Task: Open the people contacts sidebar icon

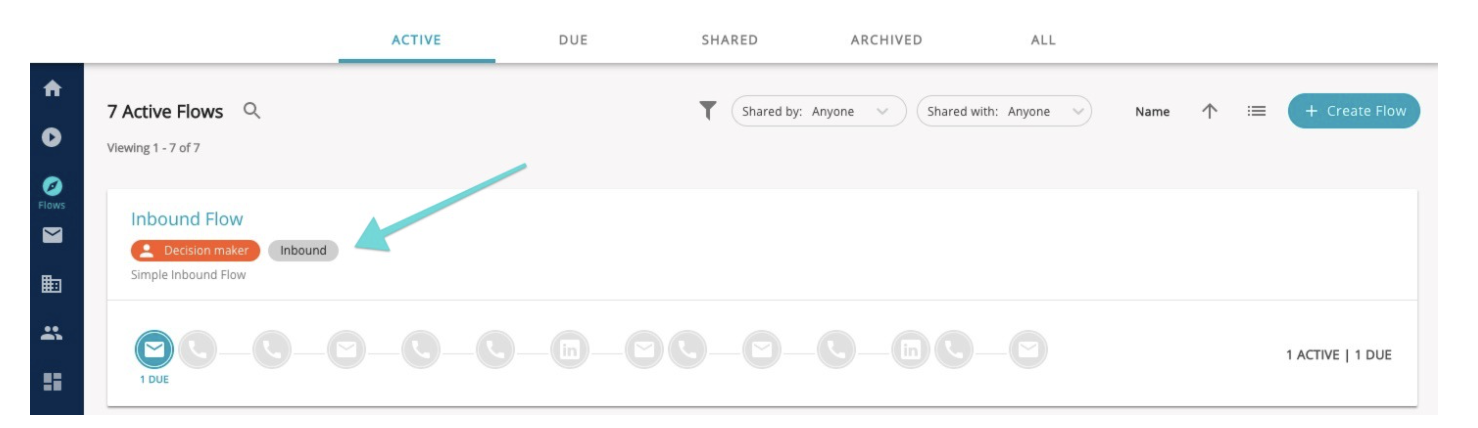Action: click(53, 334)
